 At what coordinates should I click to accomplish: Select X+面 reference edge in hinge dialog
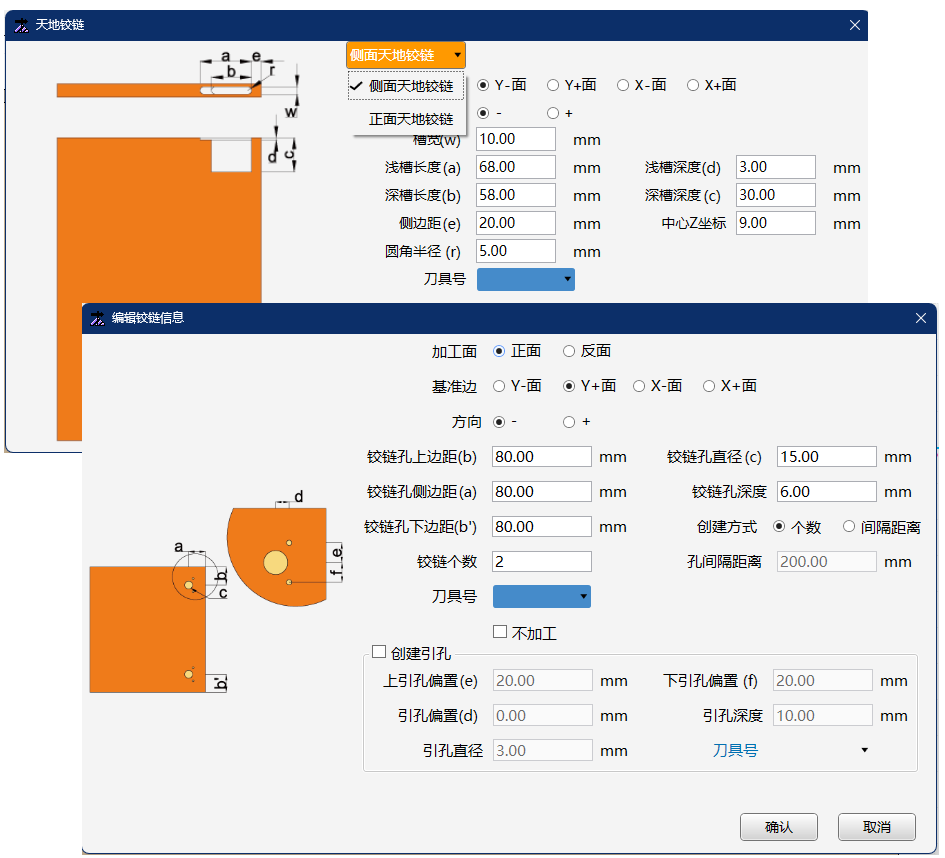coord(709,386)
